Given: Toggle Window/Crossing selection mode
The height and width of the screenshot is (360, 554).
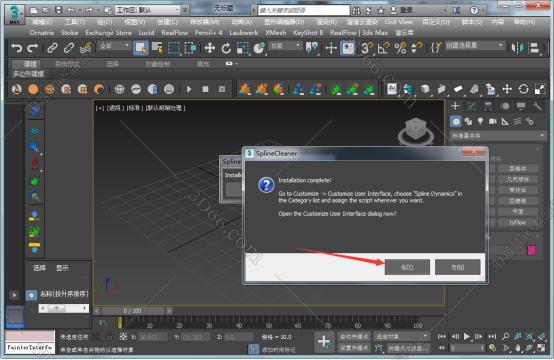Looking at the screenshot, I should tap(190, 48).
